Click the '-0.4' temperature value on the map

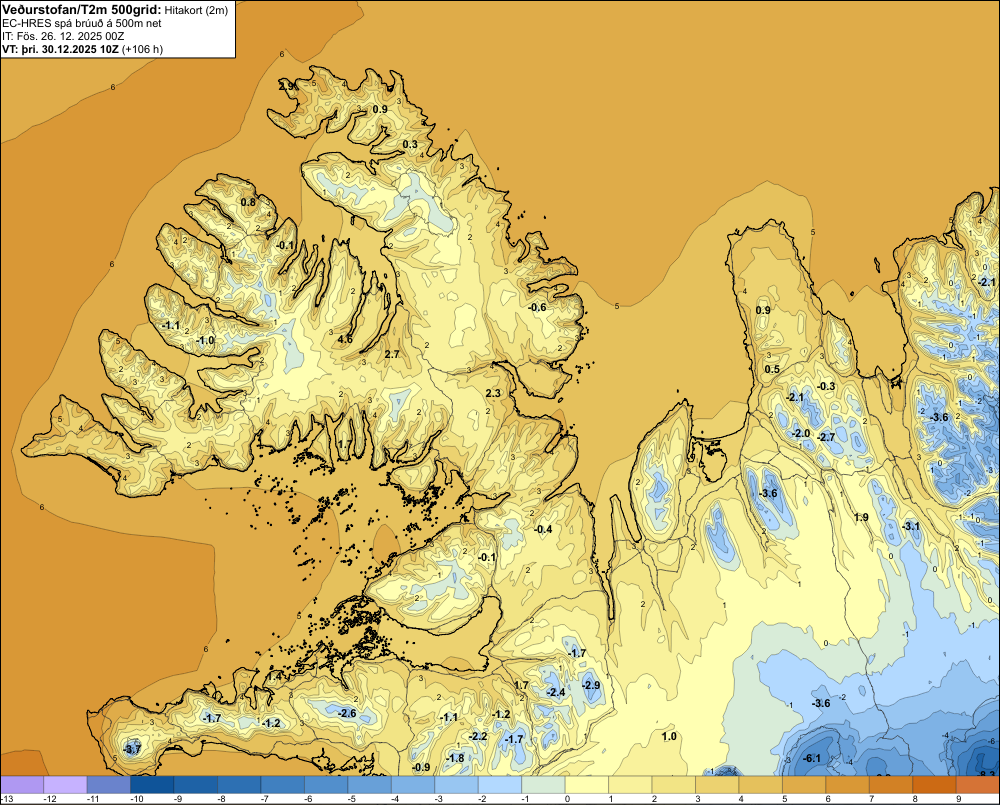tap(543, 529)
